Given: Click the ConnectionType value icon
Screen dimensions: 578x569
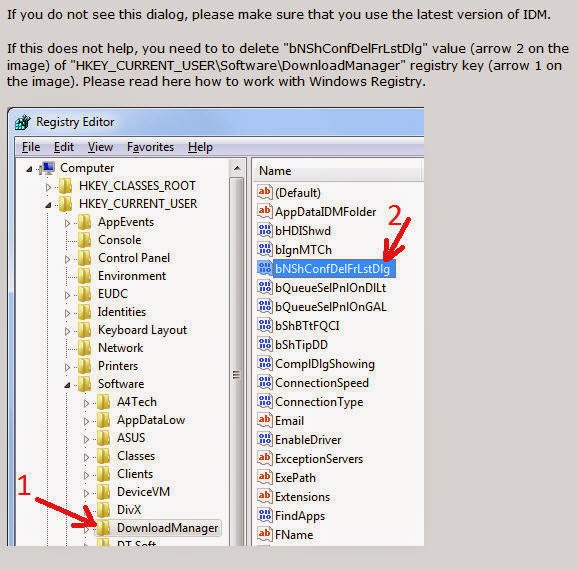Looking at the screenshot, I should pos(265,401).
